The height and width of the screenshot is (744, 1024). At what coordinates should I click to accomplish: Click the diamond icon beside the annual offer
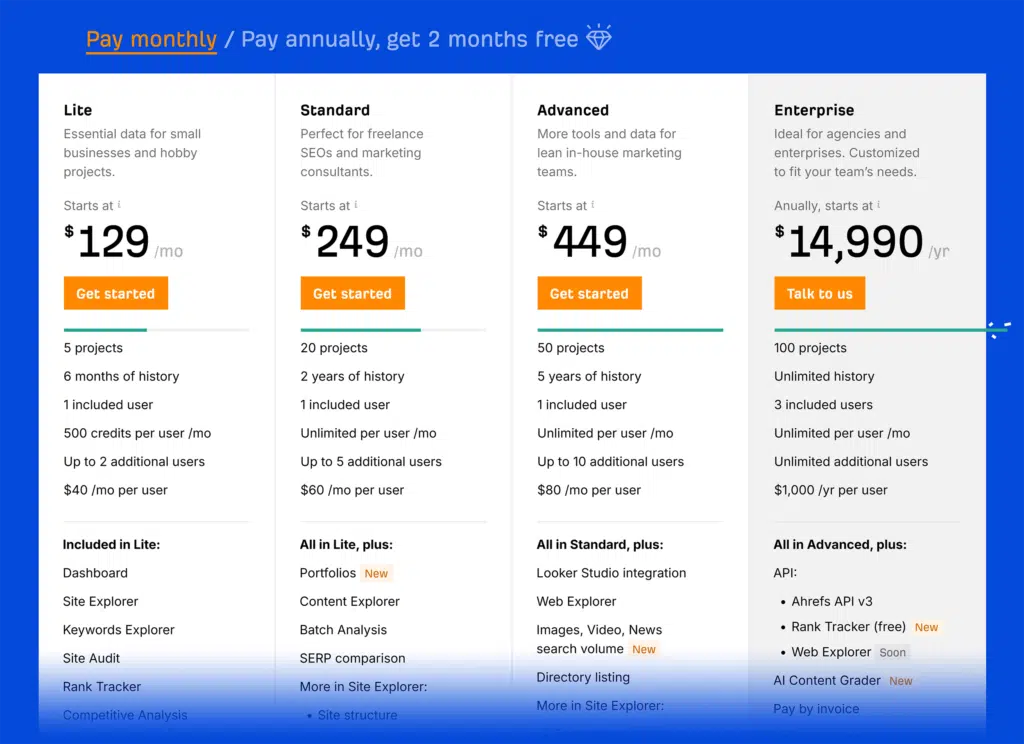tap(599, 38)
